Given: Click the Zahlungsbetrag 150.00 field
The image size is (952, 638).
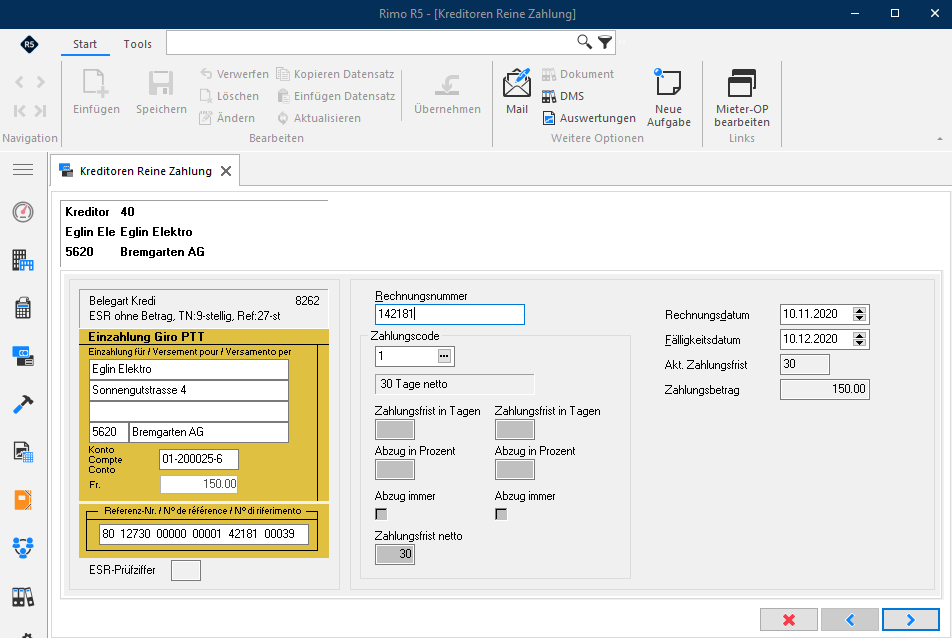Looking at the screenshot, I should pos(824,389).
